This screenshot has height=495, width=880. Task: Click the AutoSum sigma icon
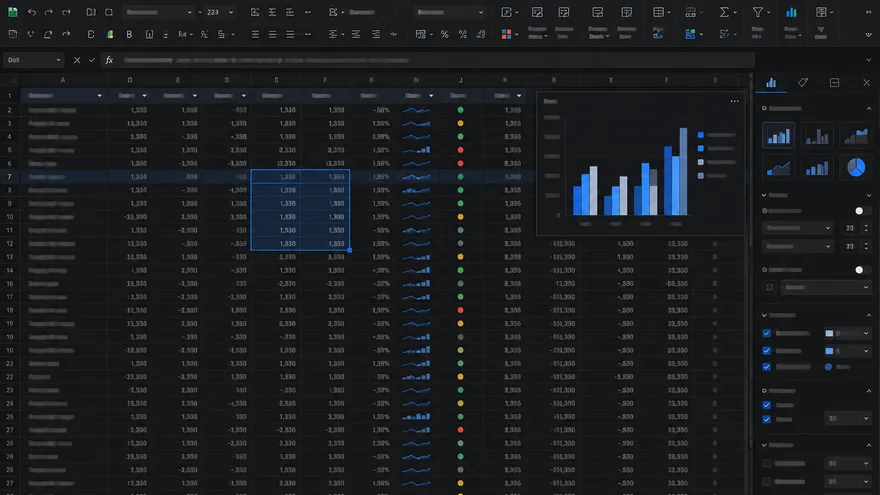pos(725,12)
